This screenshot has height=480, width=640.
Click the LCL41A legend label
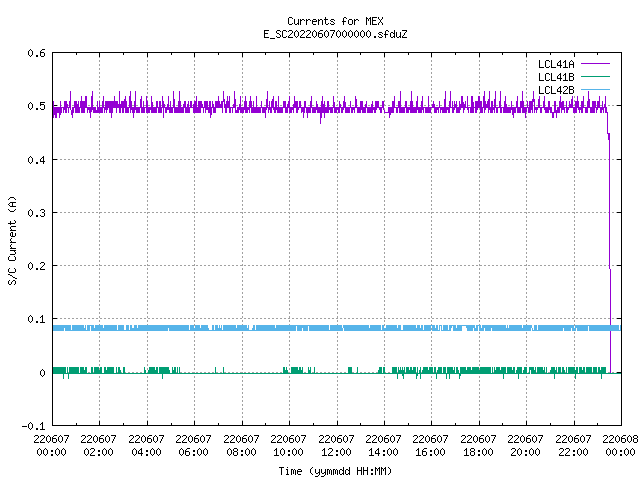(x=556, y=64)
